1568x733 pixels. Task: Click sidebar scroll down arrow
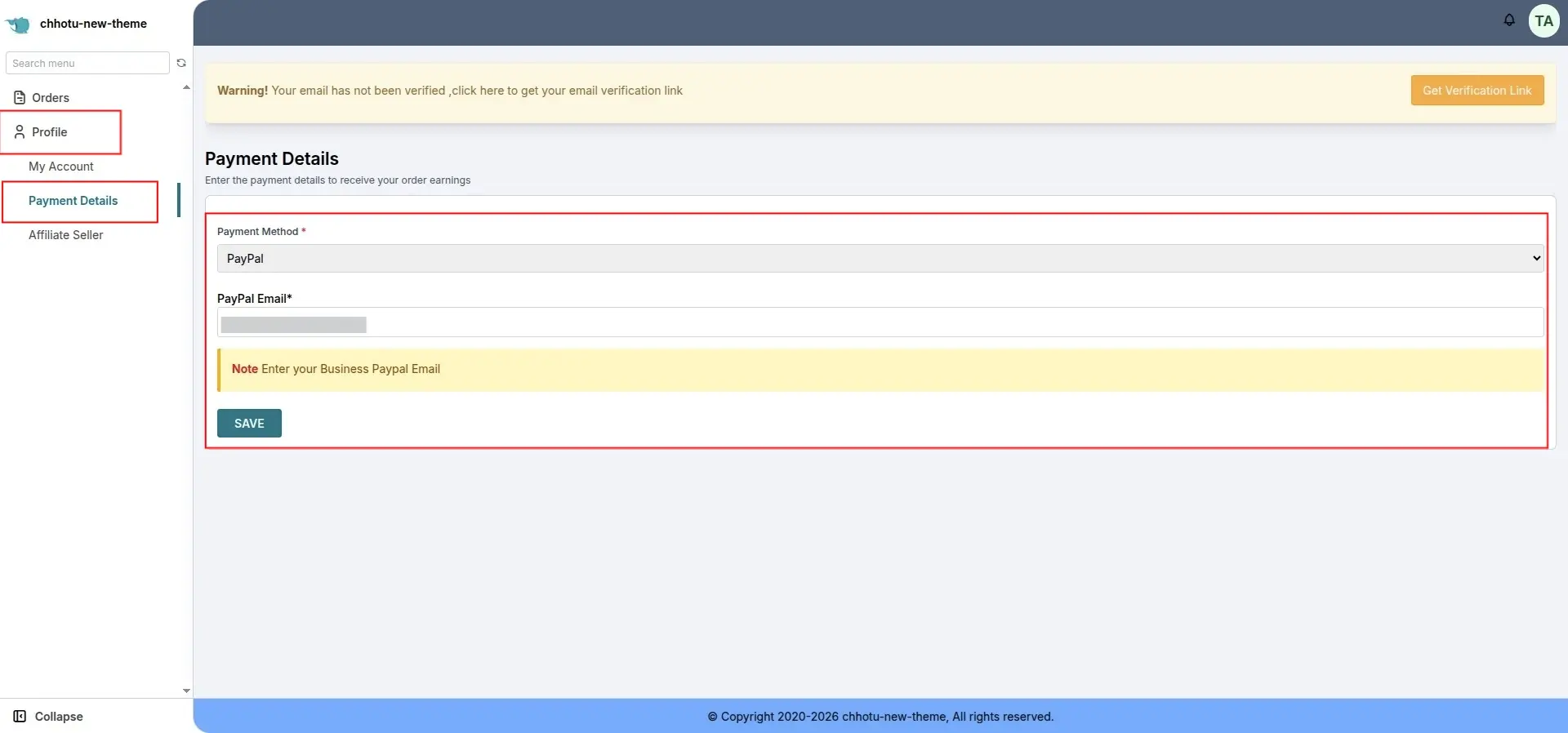[x=186, y=691]
